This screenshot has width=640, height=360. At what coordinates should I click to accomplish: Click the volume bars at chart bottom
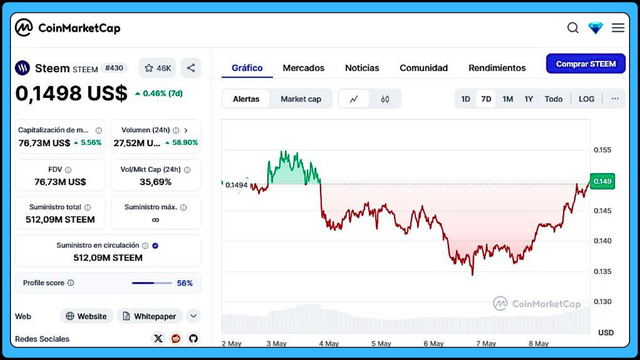[406, 320]
